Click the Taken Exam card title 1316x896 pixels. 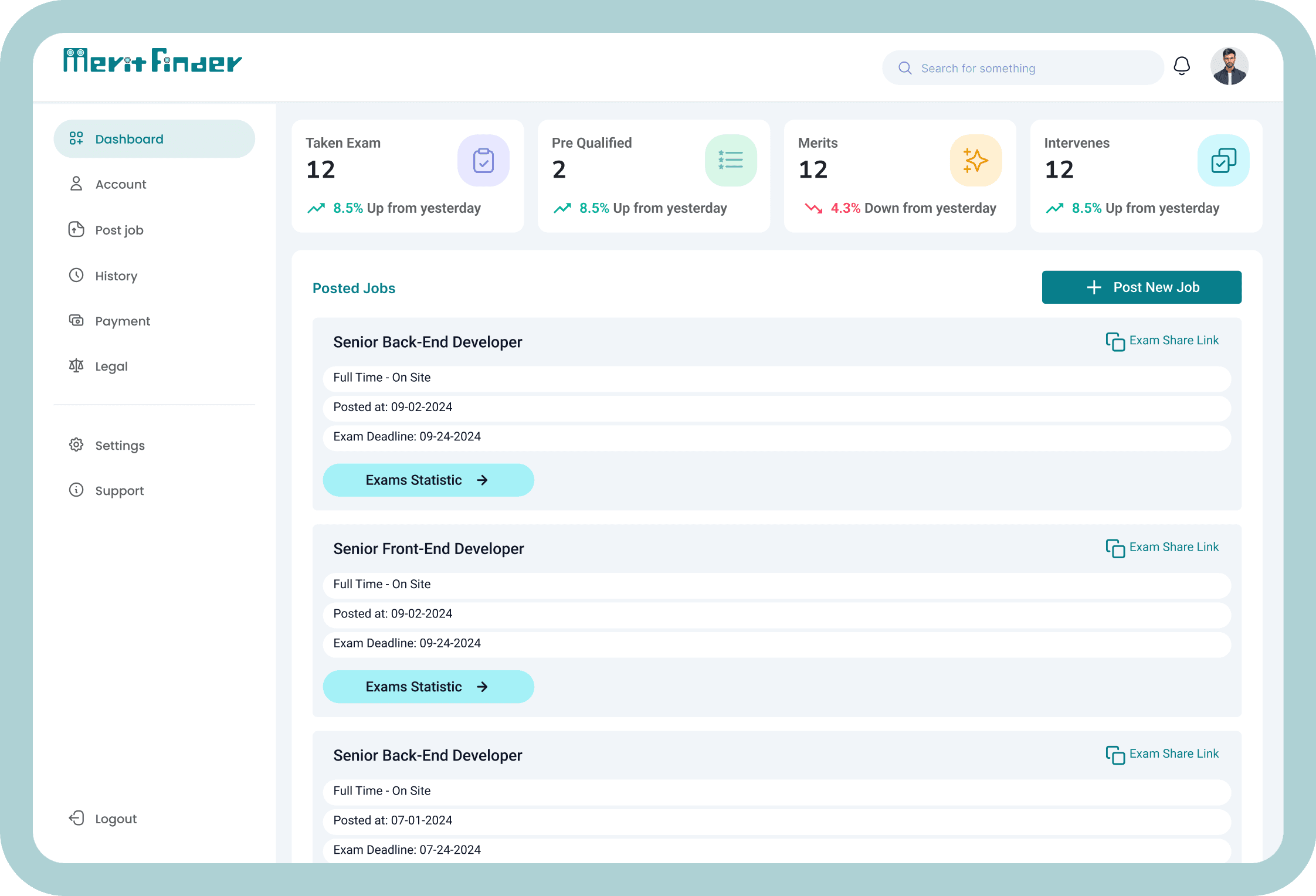coord(343,143)
